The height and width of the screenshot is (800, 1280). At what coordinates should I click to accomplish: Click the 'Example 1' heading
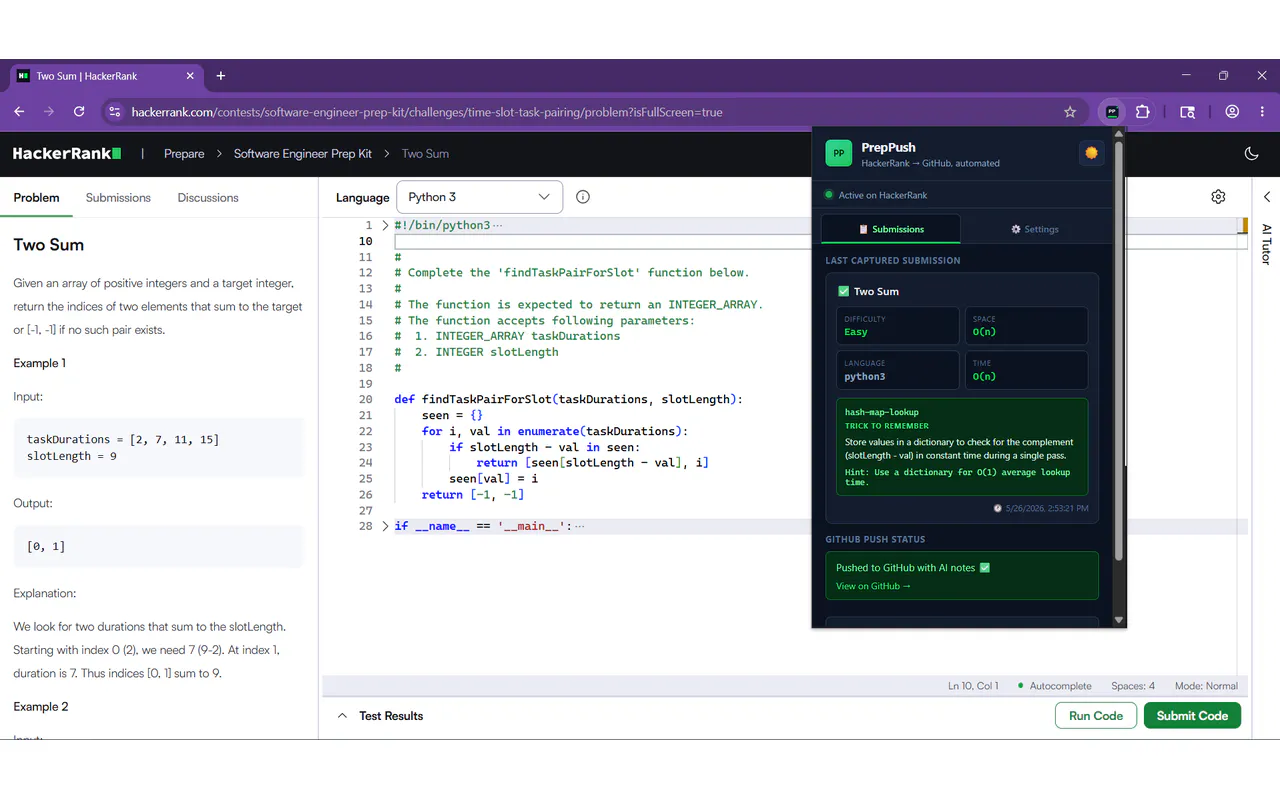point(40,363)
